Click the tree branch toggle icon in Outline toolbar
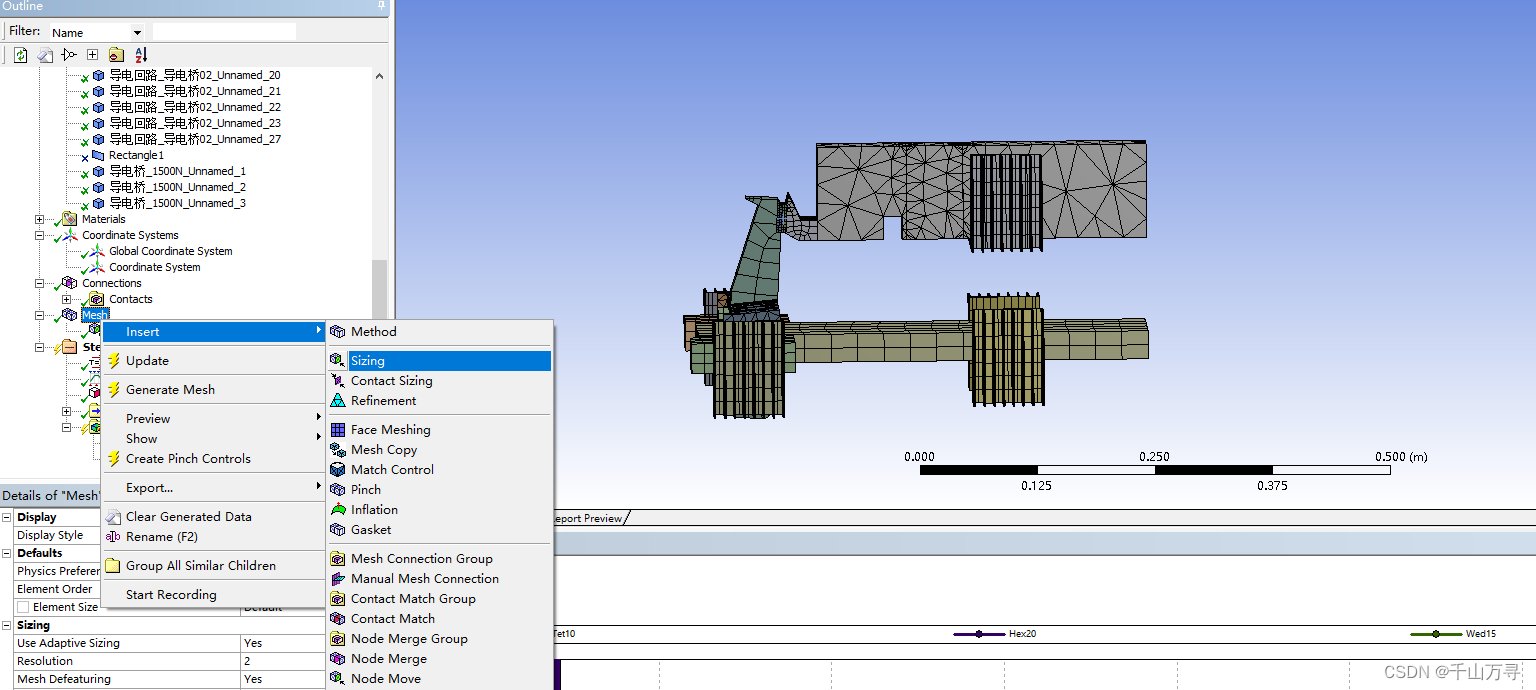 click(69, 55)
